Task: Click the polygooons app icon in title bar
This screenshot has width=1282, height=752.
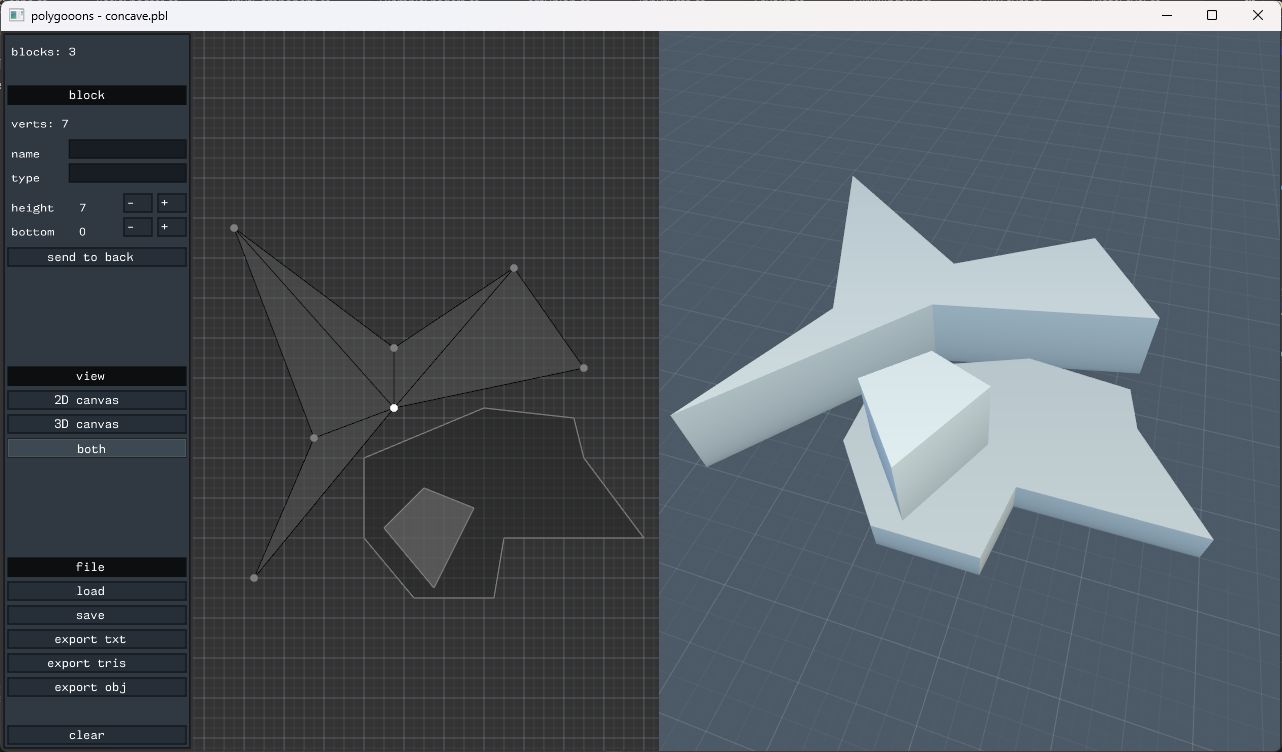Action: tap(16, 16)
